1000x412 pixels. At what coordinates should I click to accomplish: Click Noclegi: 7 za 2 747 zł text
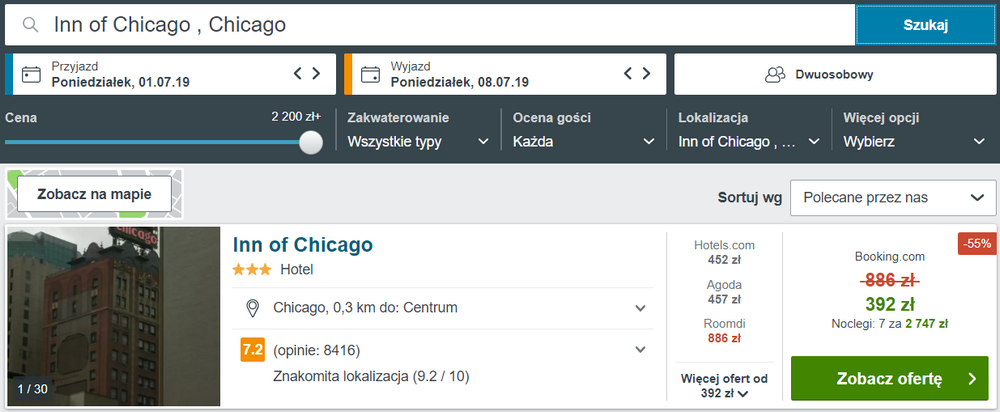(x=890, y=323)
